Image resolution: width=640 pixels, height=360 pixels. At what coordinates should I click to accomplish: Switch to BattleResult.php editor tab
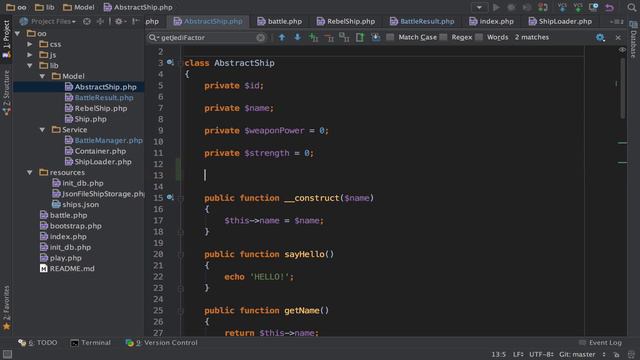pyautogui.click(x=422, y=21)
